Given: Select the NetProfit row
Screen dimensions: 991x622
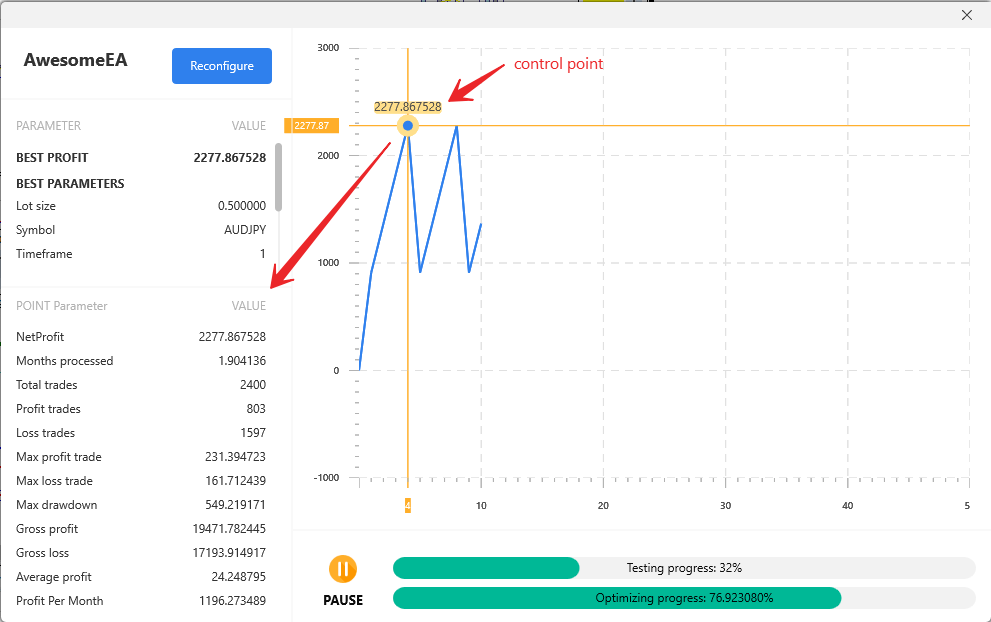Looking at the screenshot, I should (141, 337).
